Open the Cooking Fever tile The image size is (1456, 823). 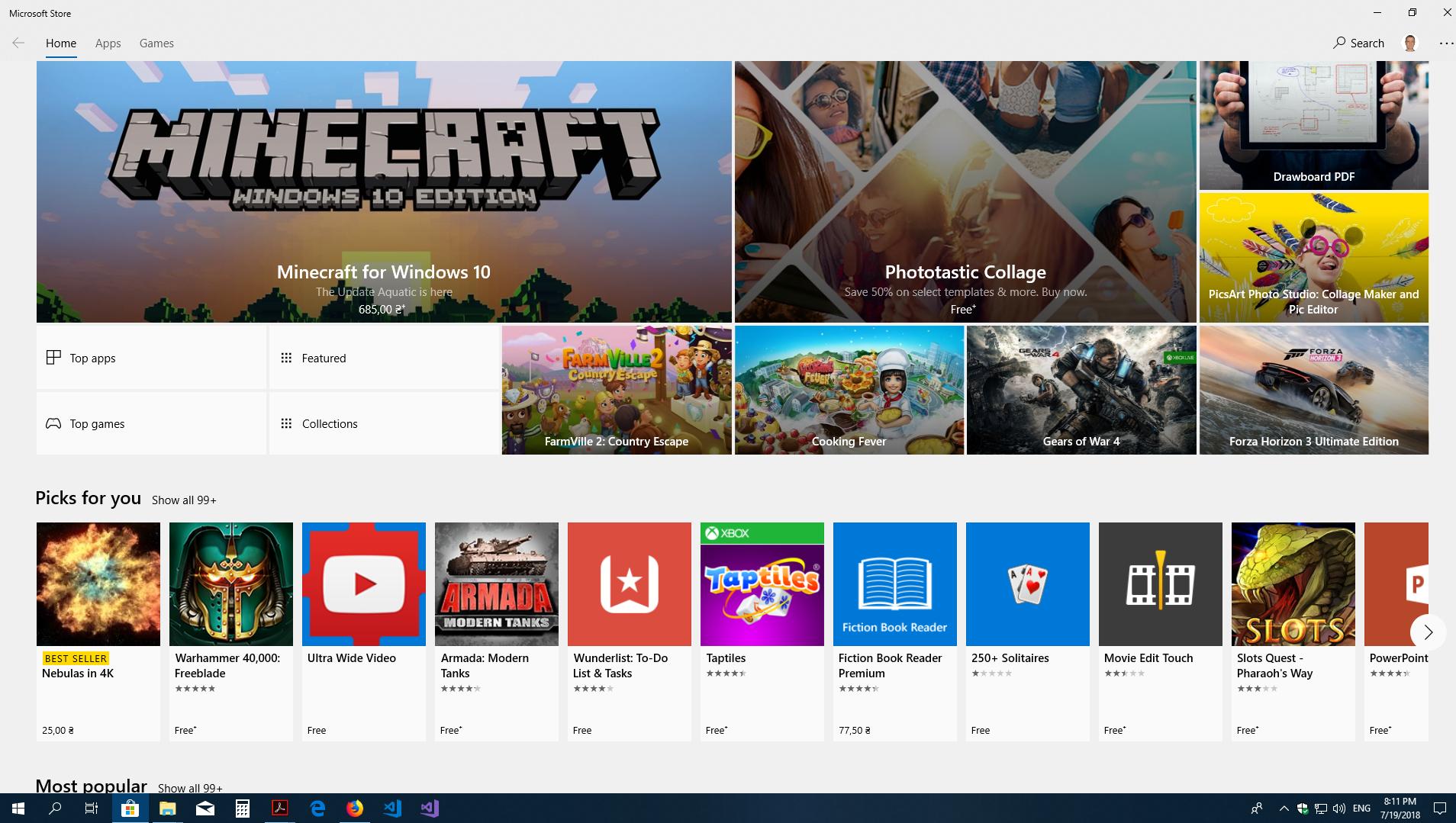849,391
